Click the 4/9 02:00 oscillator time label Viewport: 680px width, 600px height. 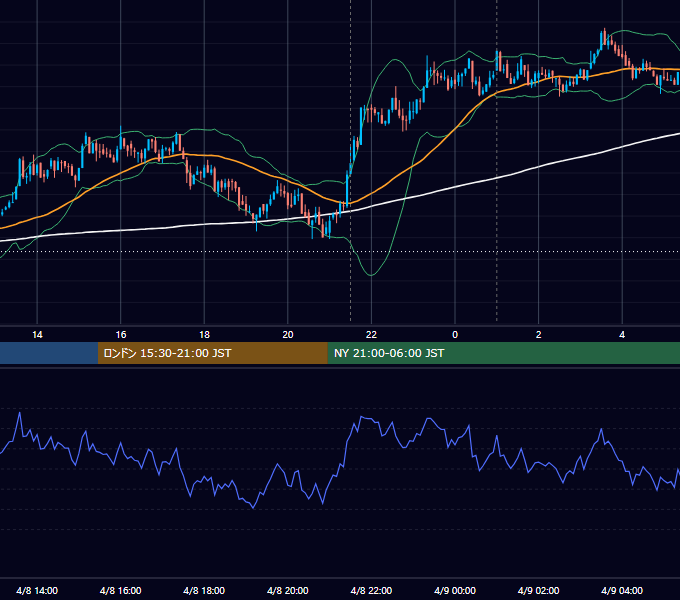tap(538, 590)
